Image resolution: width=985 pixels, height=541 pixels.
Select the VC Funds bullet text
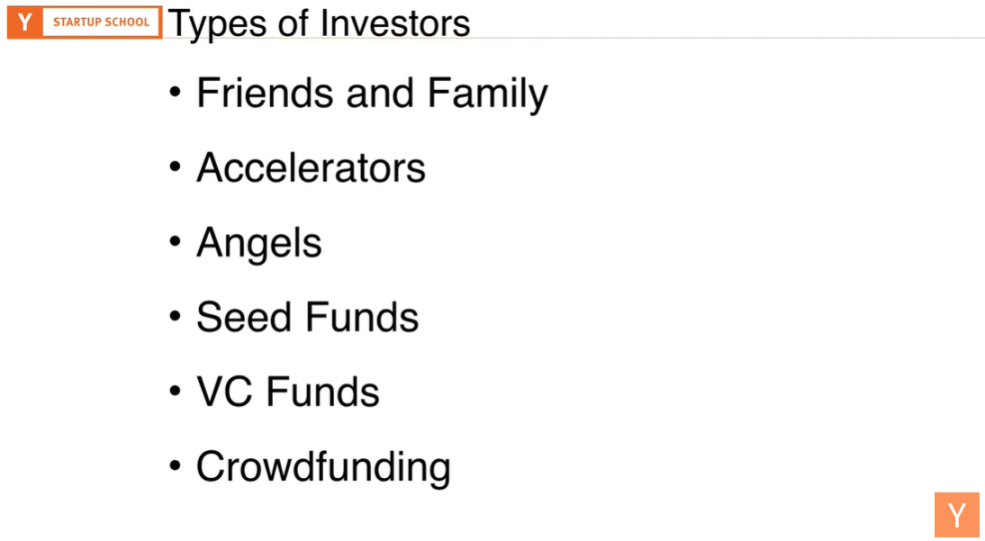click(x=288, y=391)
